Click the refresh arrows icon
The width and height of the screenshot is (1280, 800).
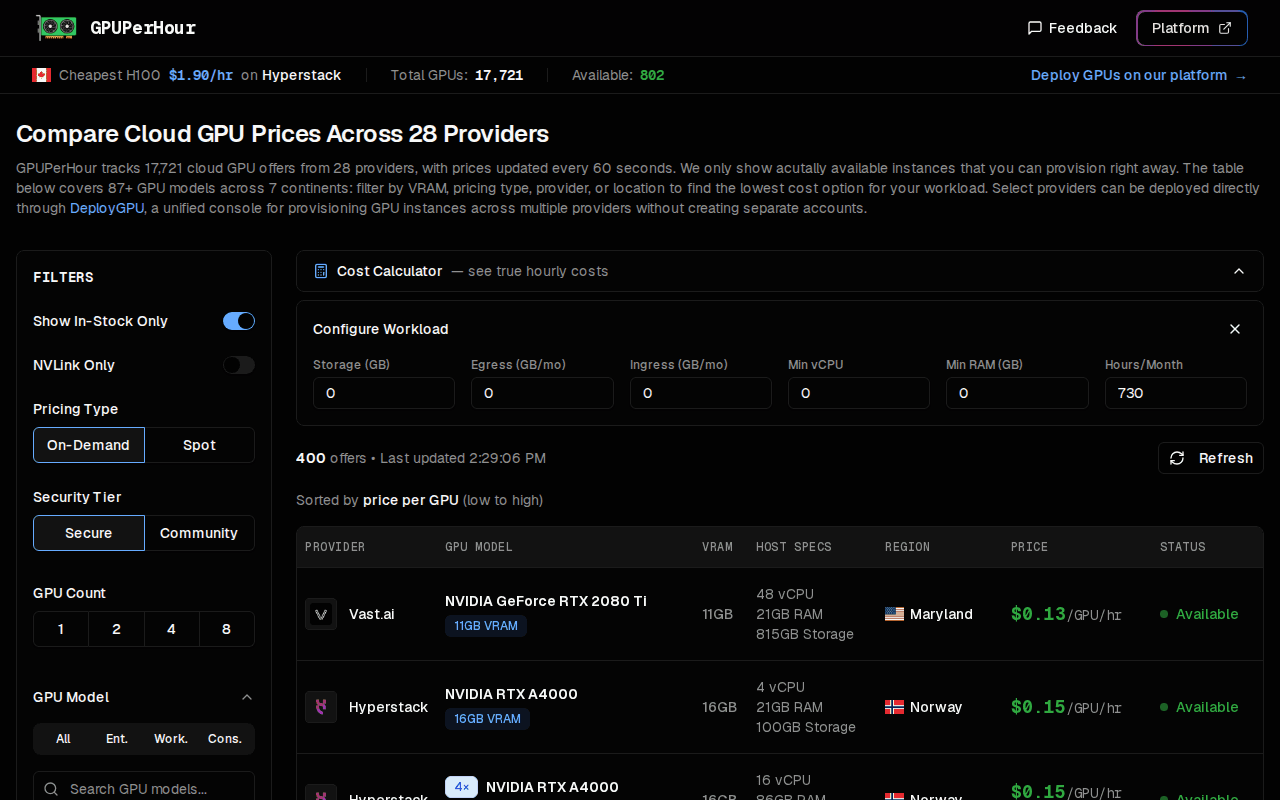1177,458
